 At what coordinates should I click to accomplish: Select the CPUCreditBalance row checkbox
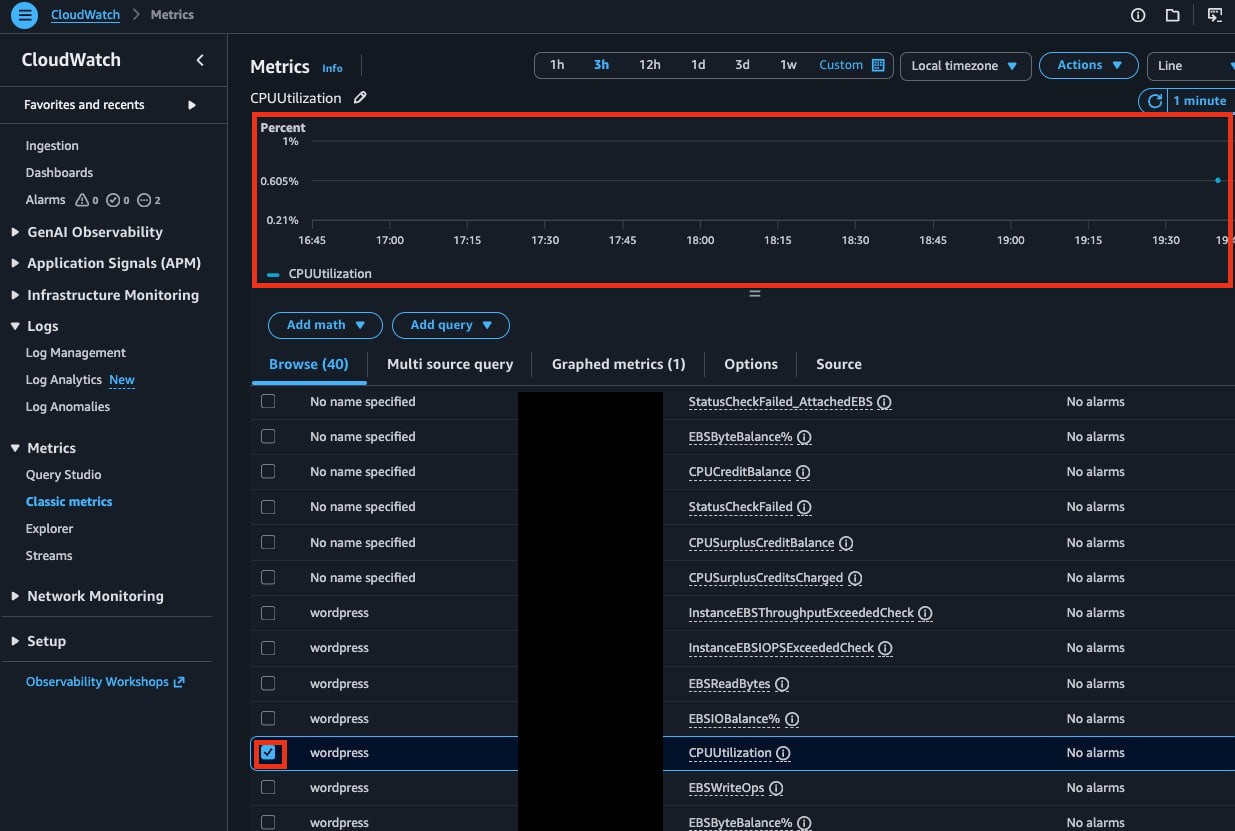[x=268, y=471]
